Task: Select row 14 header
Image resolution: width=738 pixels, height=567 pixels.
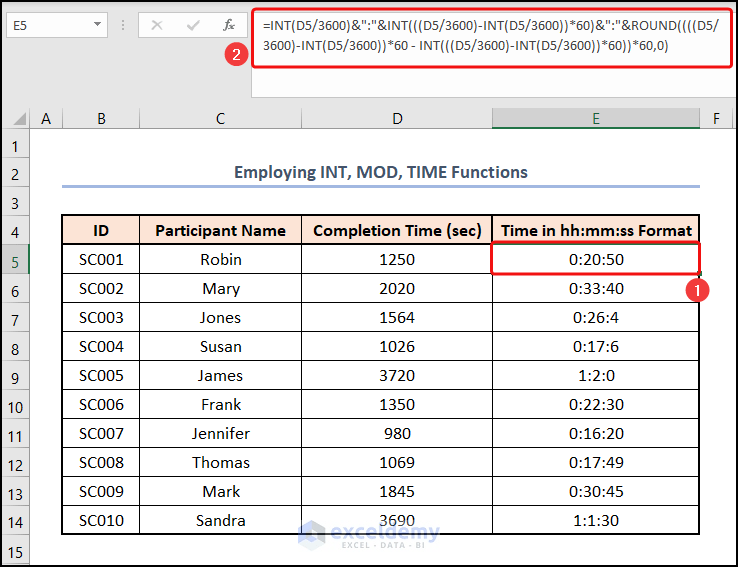Action: (x=15, y=522)
